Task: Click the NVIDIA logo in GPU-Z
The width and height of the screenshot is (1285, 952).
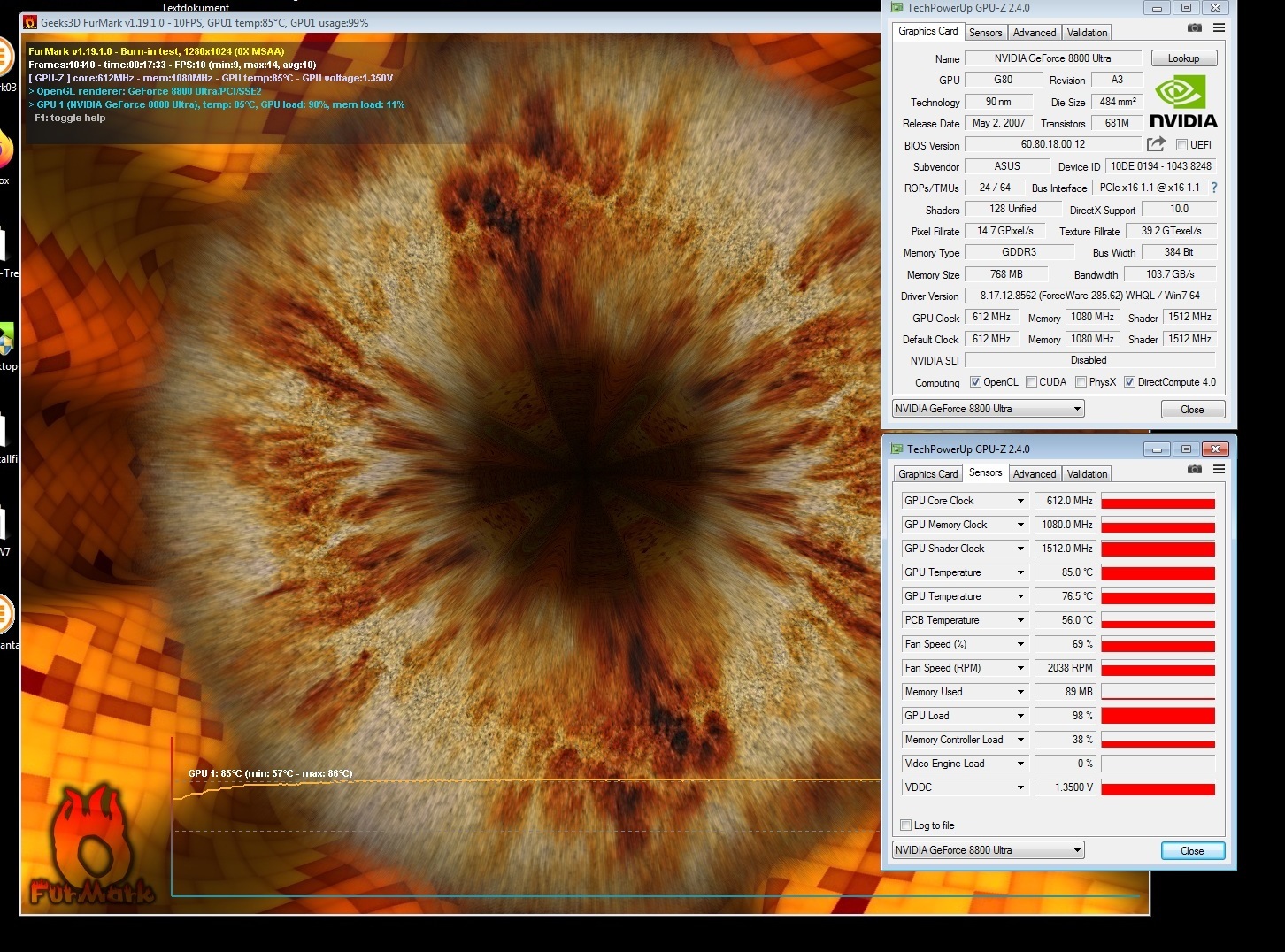Action: [x=1182, y=103]
